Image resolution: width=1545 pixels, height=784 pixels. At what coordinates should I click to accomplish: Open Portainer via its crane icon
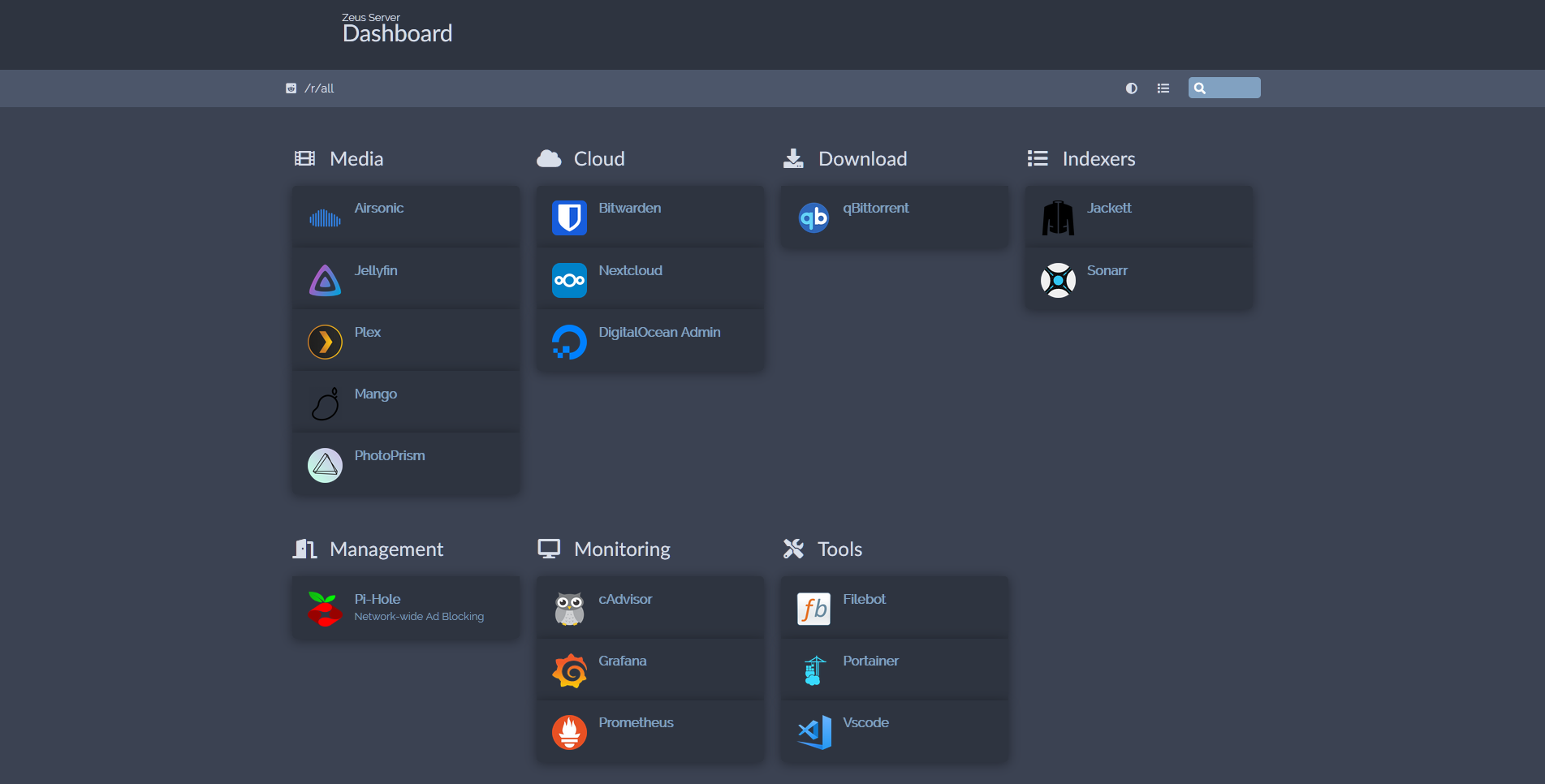click(813, 670)
